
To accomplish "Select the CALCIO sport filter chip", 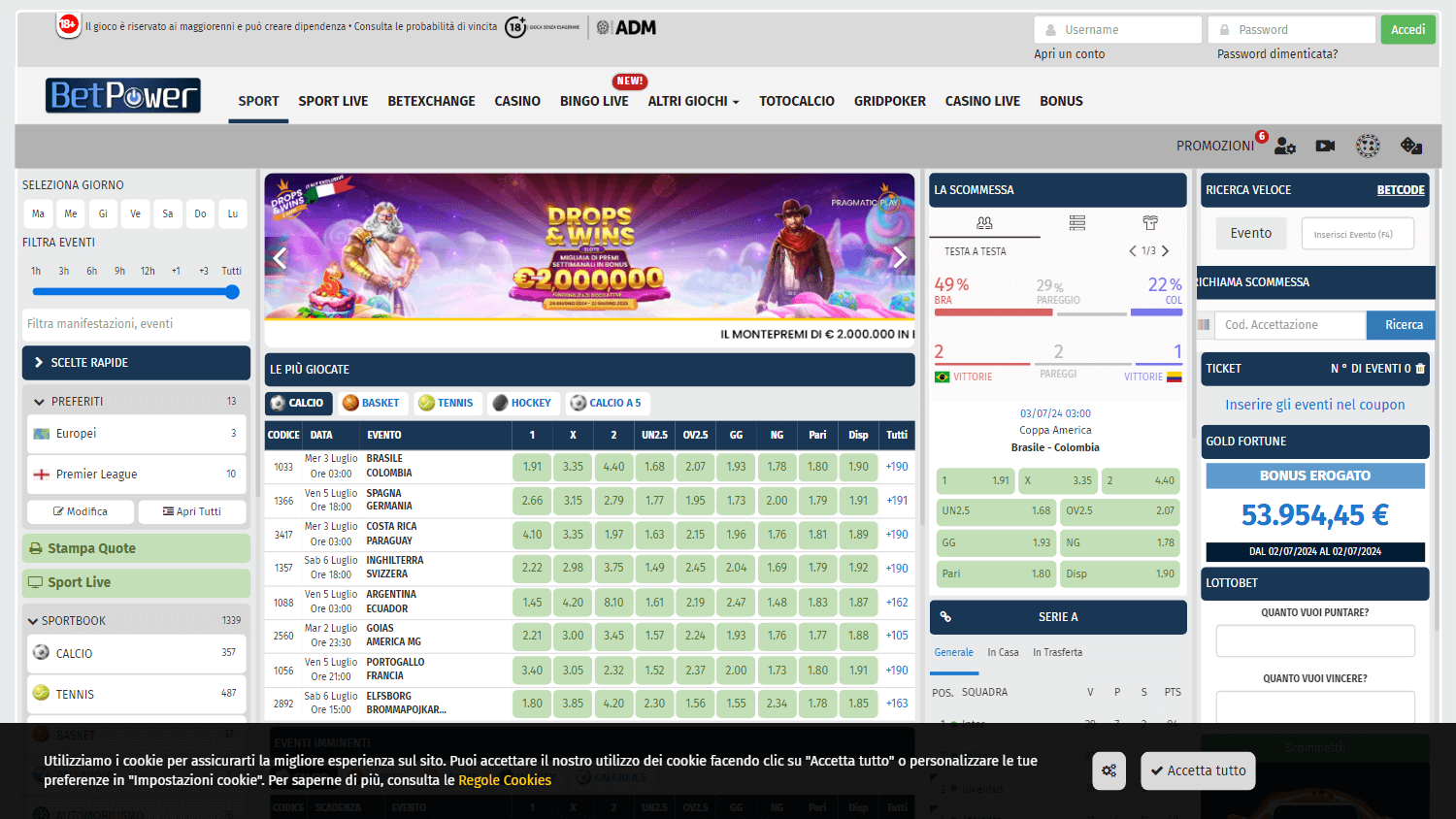I will [x=298, y=403].
